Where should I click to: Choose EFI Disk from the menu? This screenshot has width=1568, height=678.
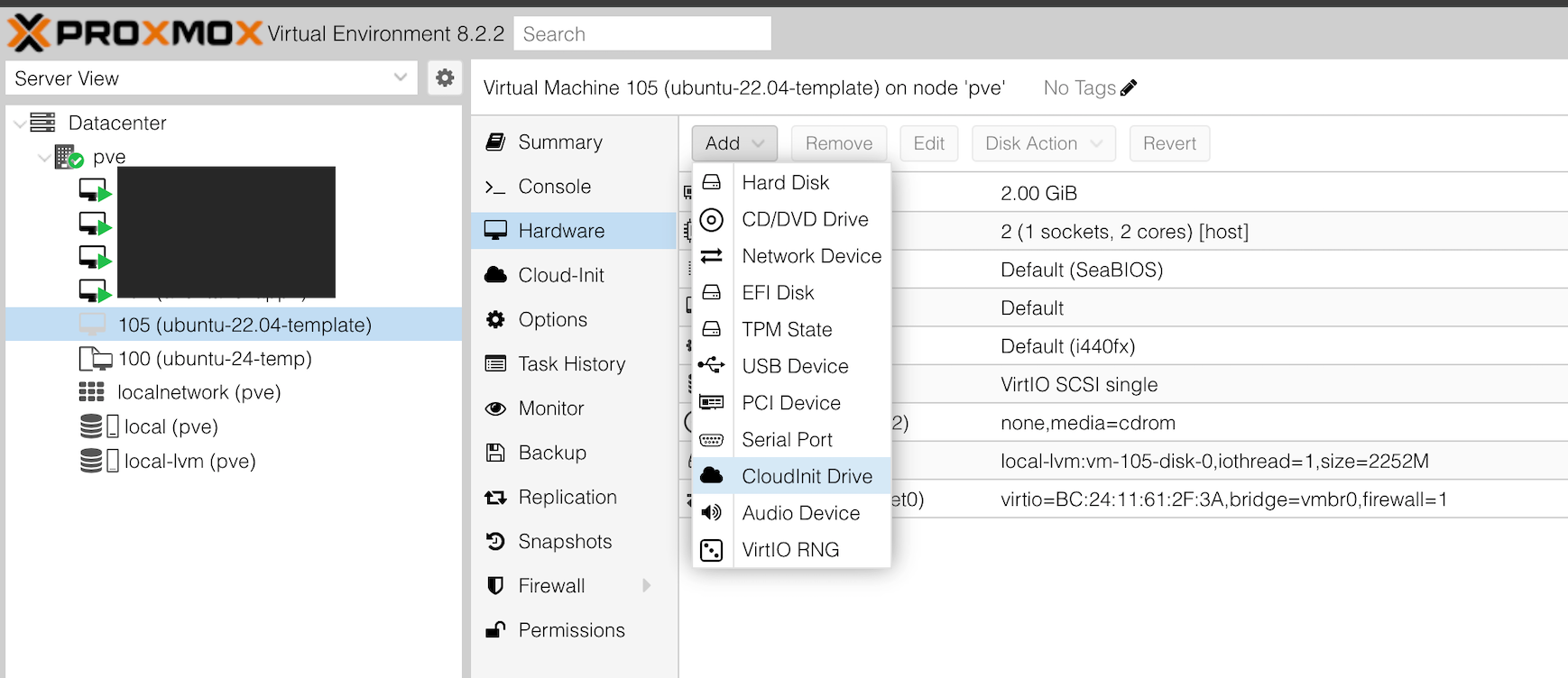pyautogui.click(x=778, y=293)
